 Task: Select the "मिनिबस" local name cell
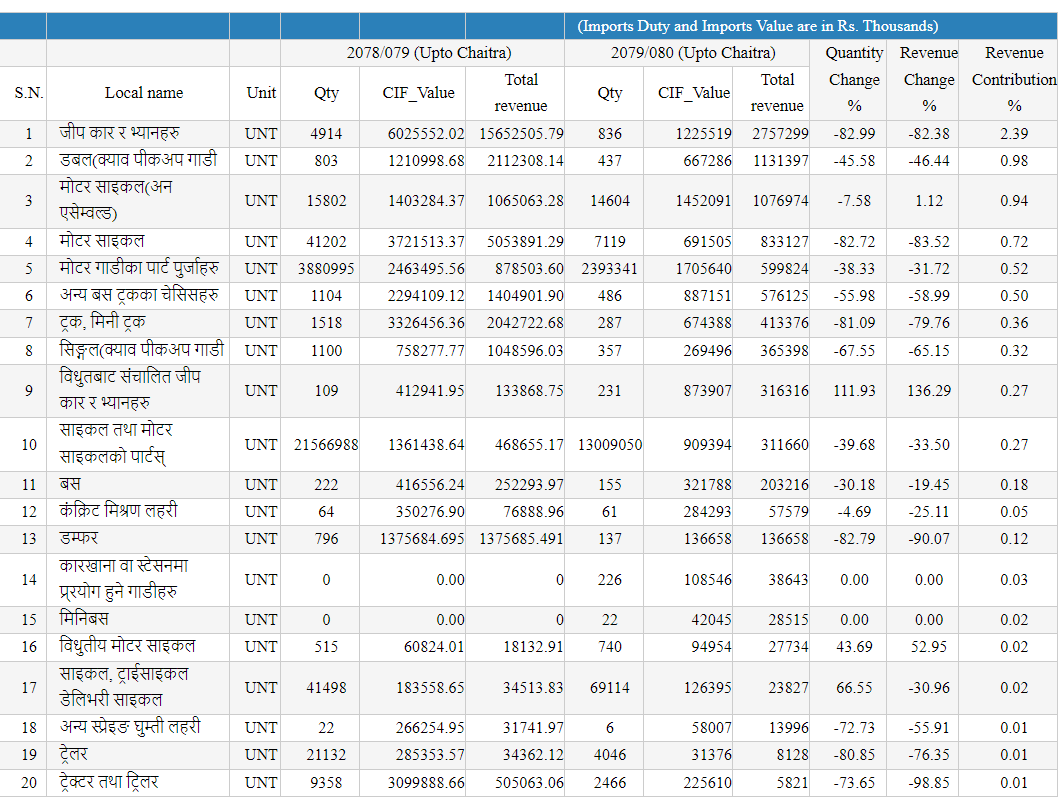(x=86, y=619)
